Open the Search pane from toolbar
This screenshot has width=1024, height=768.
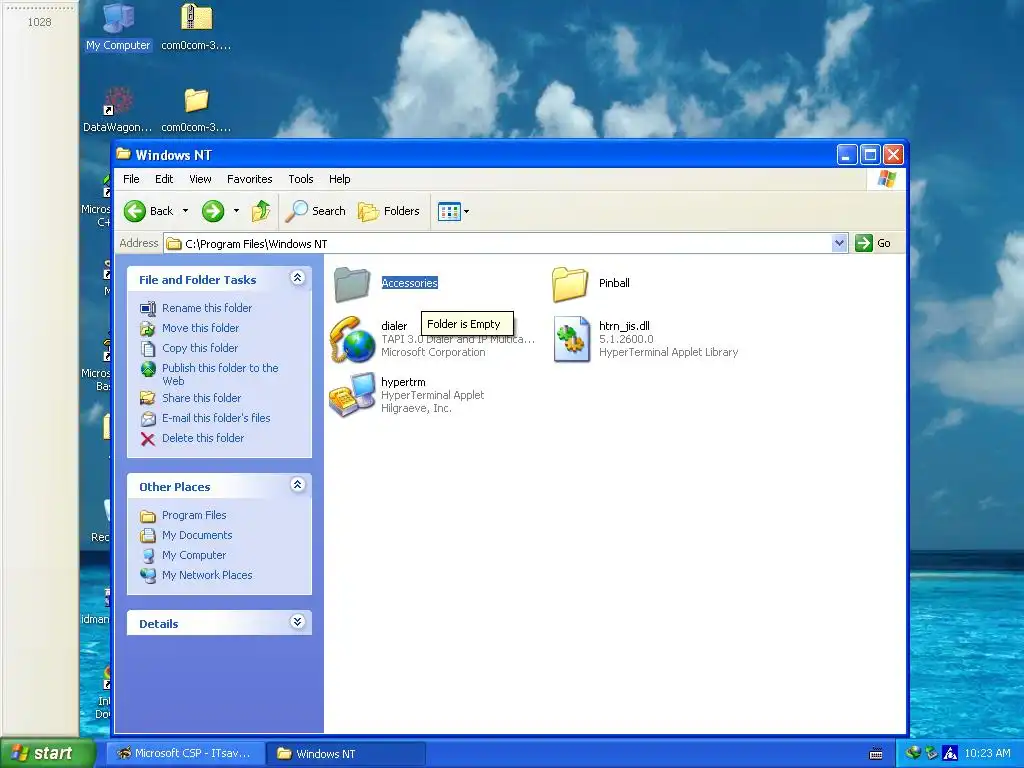pos(315,211)
